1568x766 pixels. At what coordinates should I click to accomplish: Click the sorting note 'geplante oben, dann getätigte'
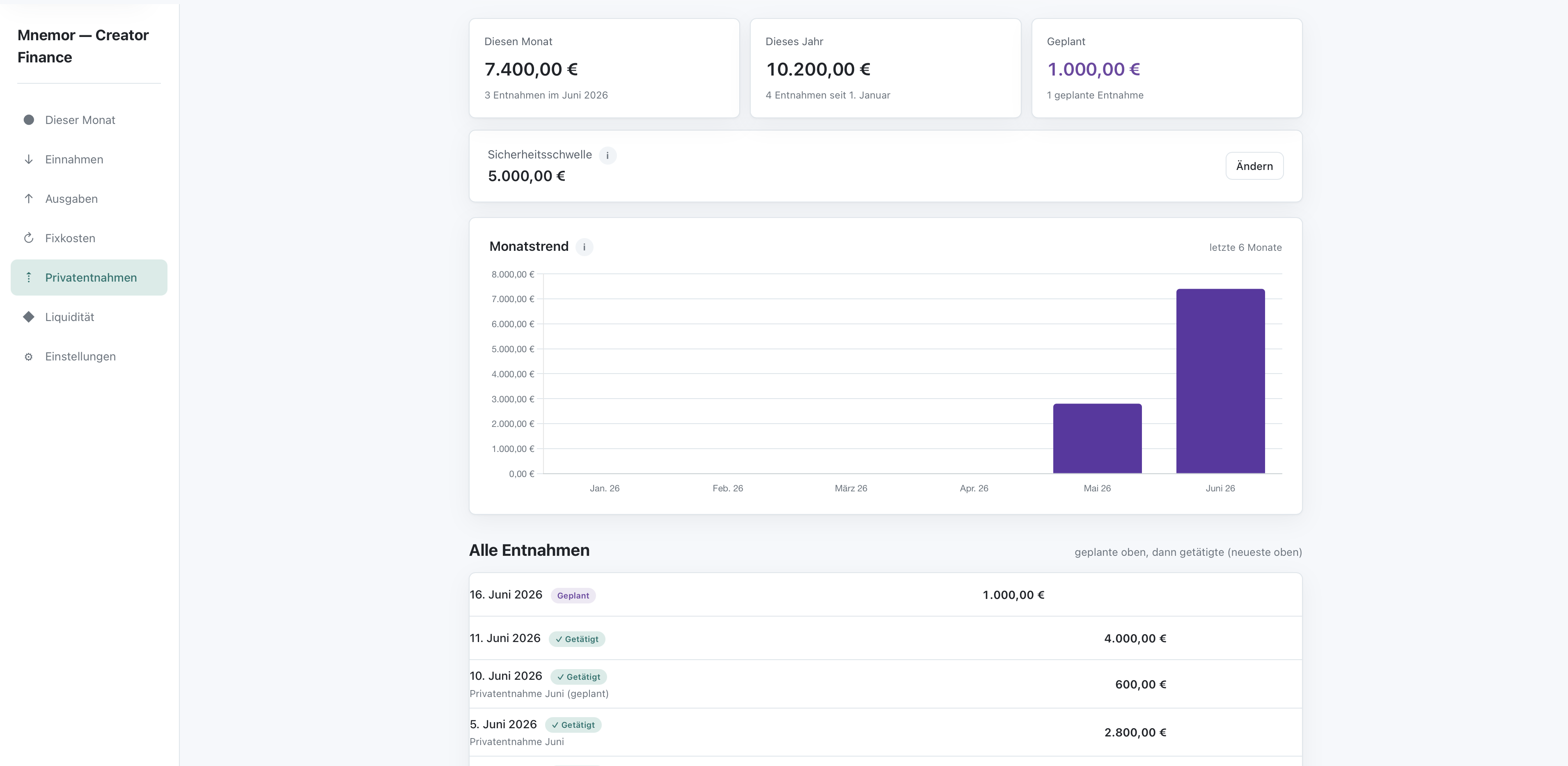1187,552
